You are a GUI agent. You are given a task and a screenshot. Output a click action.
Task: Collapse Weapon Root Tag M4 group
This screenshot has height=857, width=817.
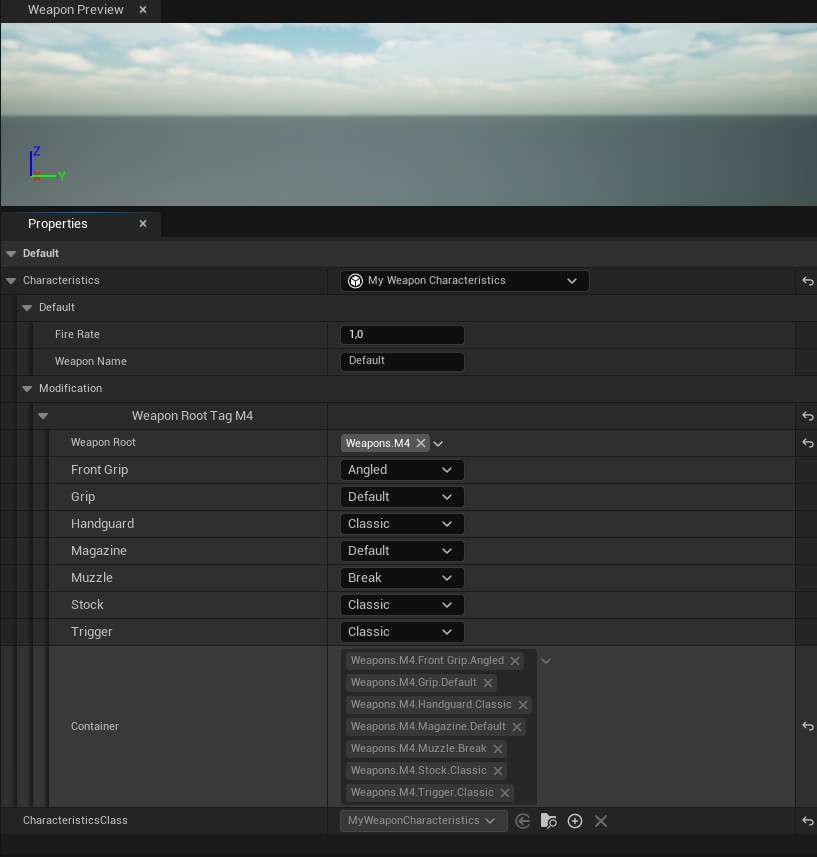(43, 416)
